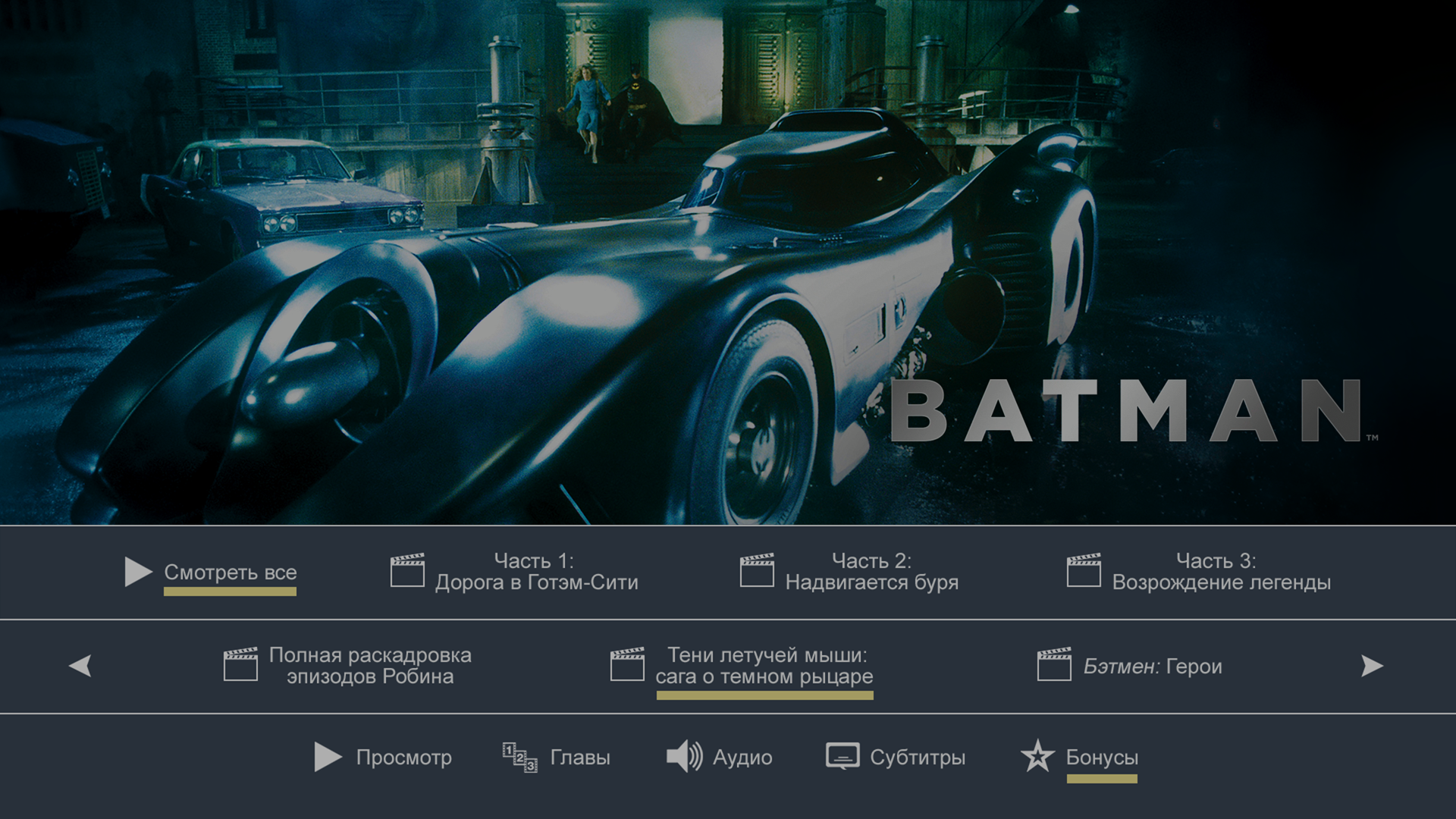Open the Субтитры menu

click(x=918, y=758)
